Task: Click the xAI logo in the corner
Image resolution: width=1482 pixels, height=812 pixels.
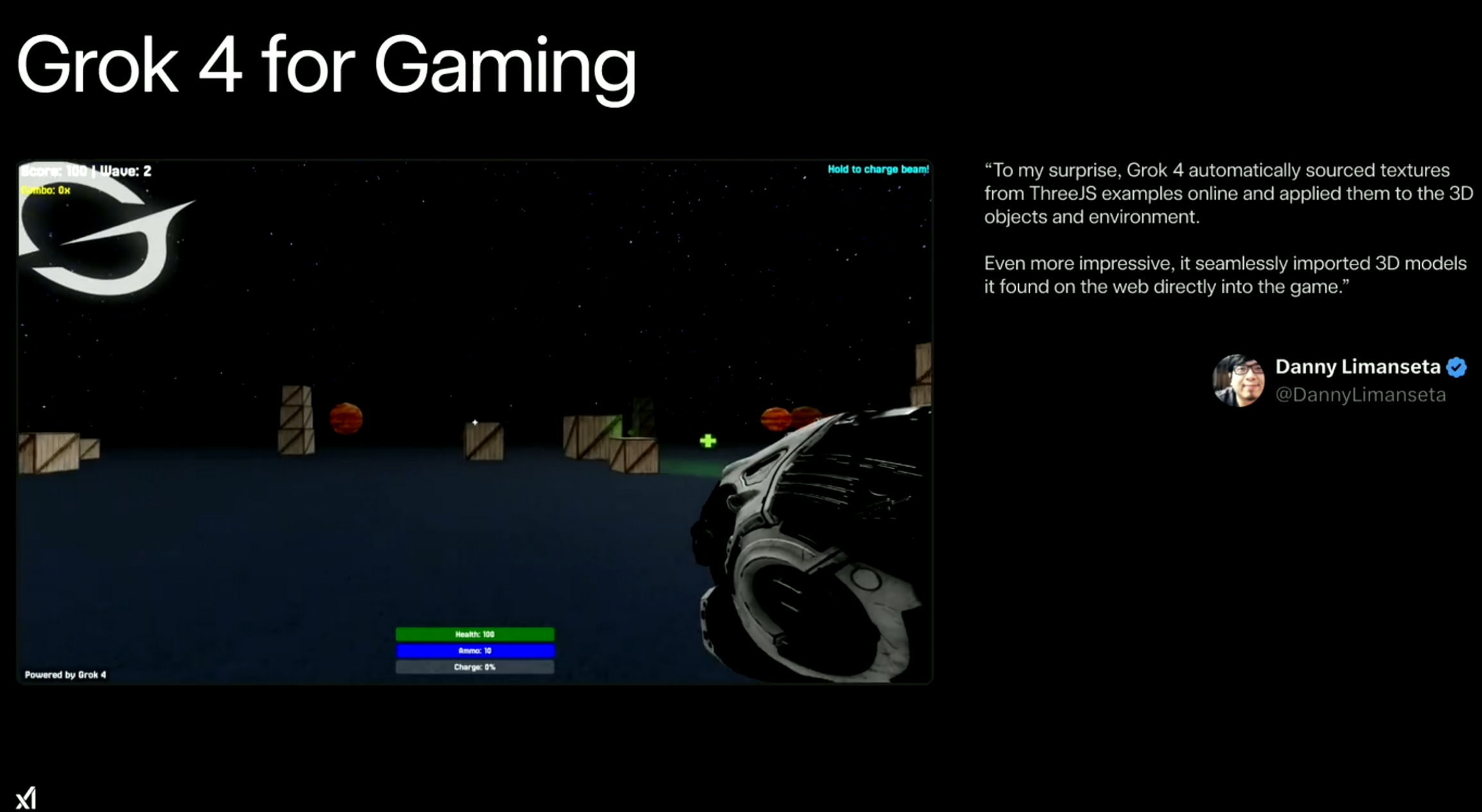Action: point(26,799)
